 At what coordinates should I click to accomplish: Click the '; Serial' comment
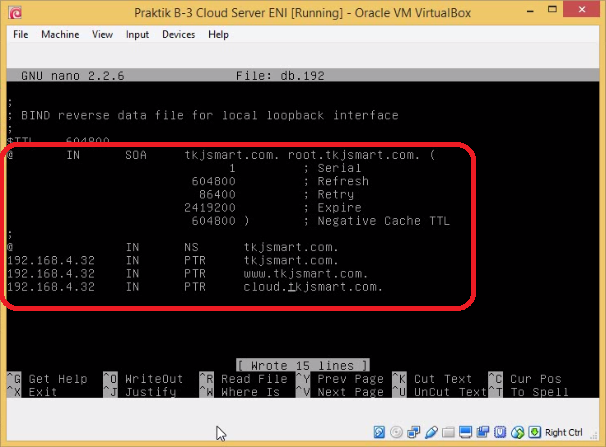[332, 168]
